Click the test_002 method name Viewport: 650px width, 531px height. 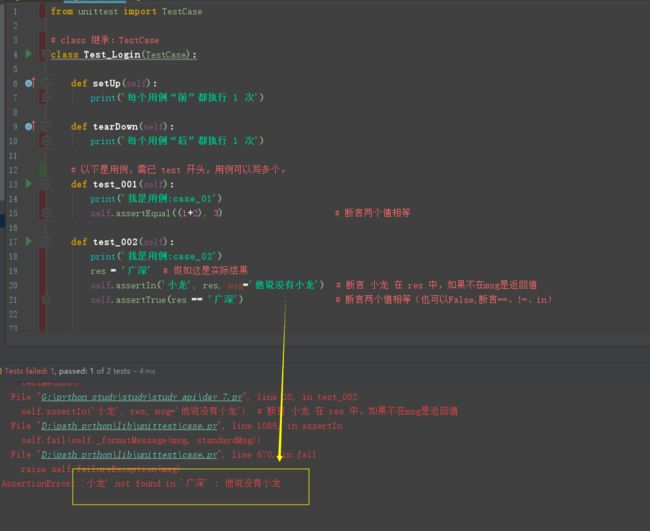point(115,241)
